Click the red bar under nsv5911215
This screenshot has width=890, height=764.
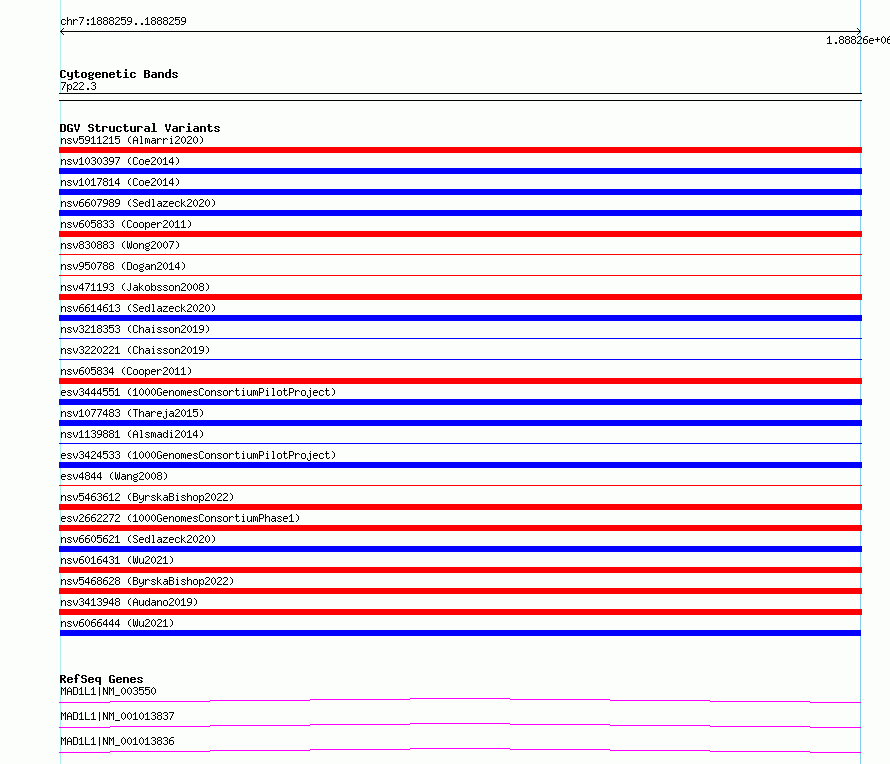460,150
